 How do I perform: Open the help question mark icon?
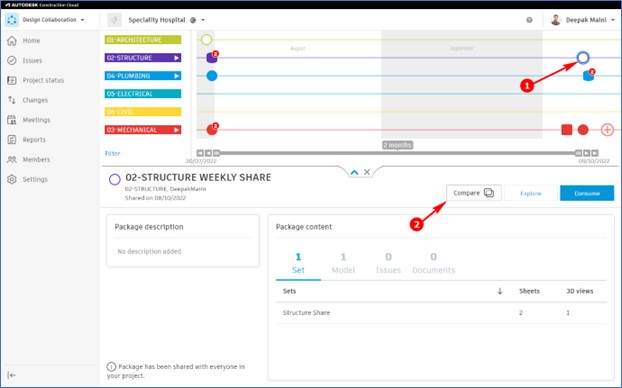click(529, 20)
